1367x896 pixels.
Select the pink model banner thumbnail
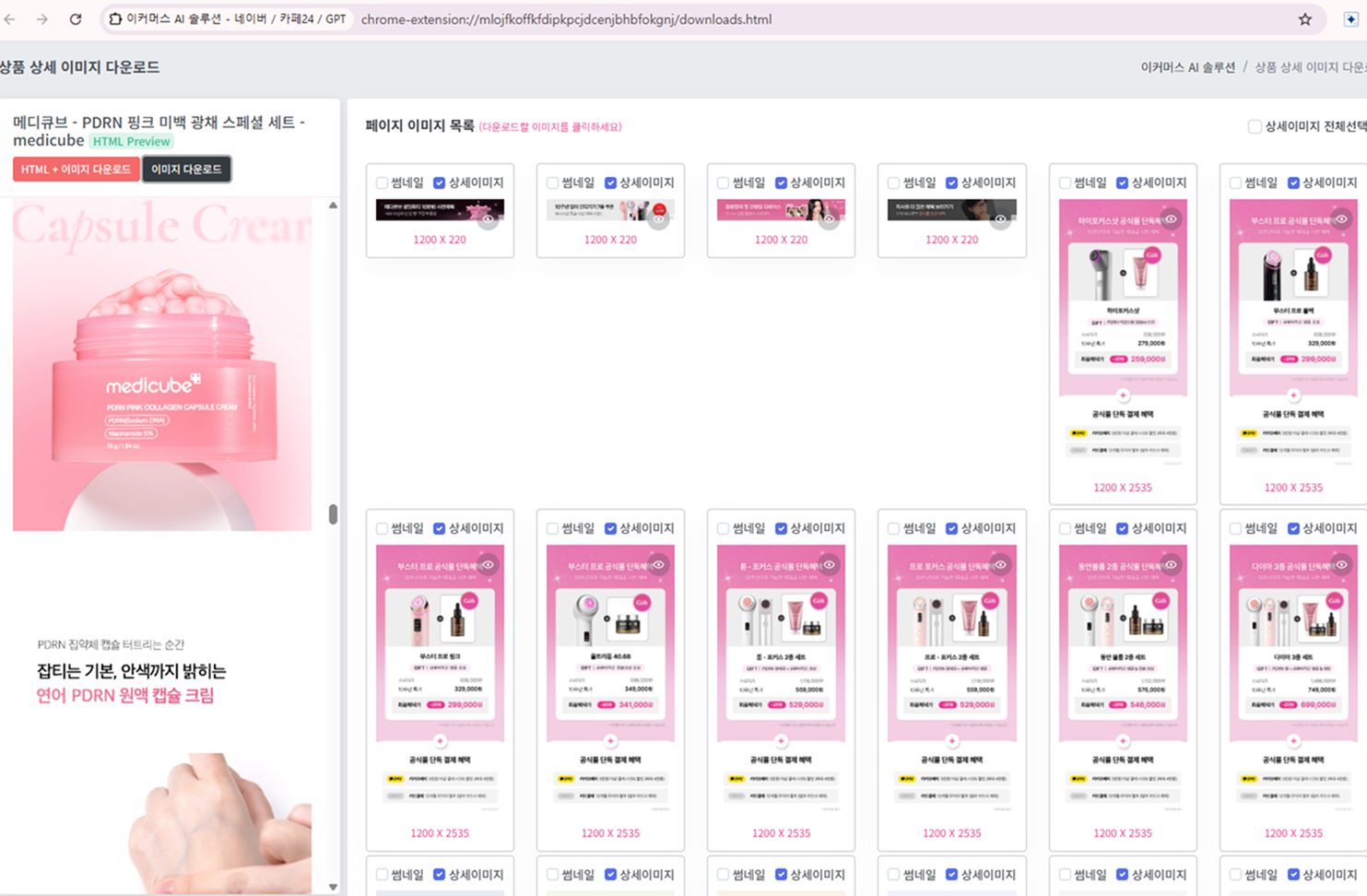(x=781, y=210)
